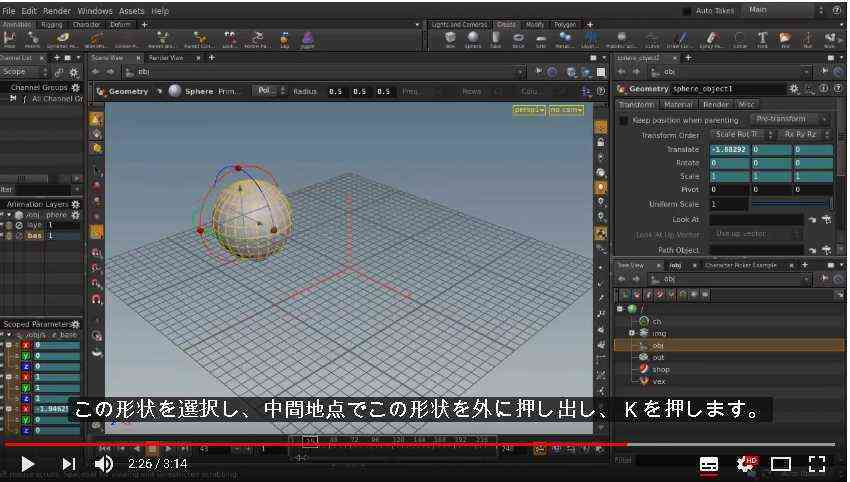Screen dimensions: 850x482
Task: Open the Primitive Type Pol... dropdown
Action: pyautogui.click(x=271, y=91)
